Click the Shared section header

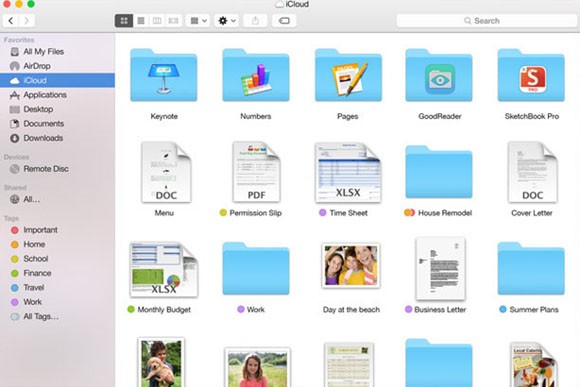coord(15,187)
